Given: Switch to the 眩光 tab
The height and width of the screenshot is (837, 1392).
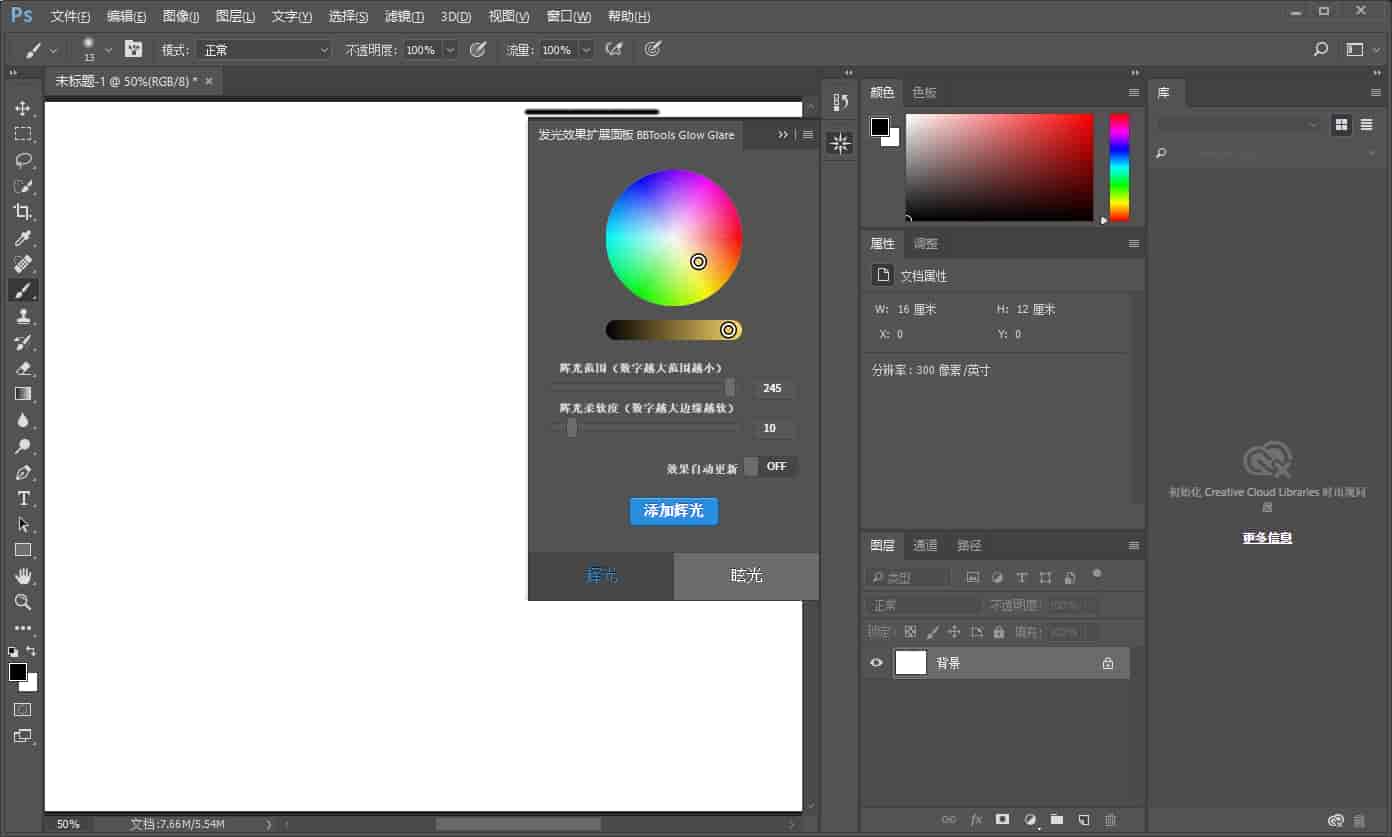Looking at the screenshot, I should click(746, 575).
